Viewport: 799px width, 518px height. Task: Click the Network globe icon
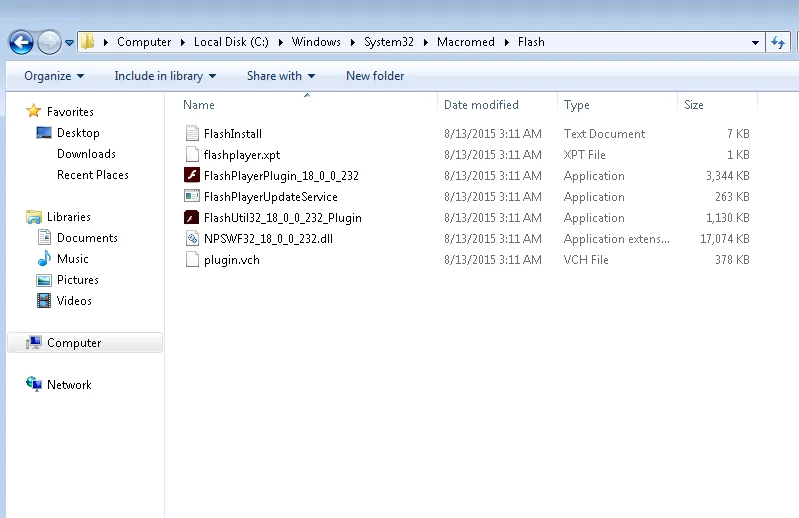pos(34,384)
